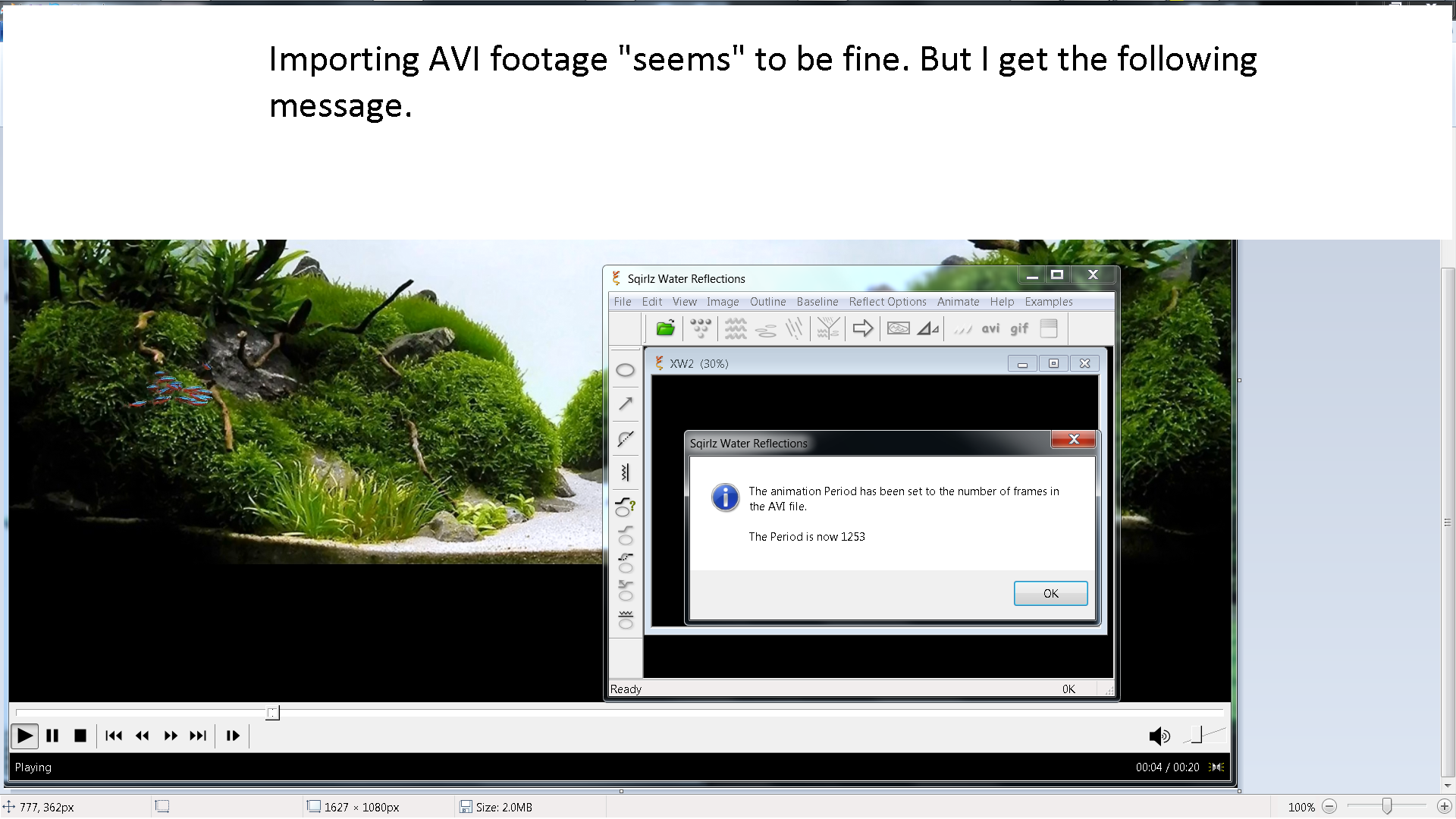Viewport: 1456px width, 819px height.
Task: Click the help outline tool with question mark
Action: (x=625, y=506)
